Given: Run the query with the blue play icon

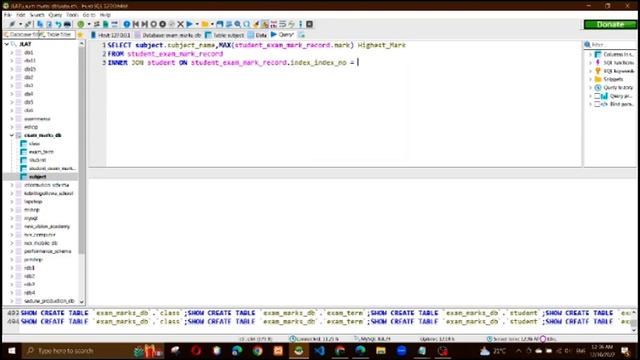Looking at the screenshot, I should (189, 24).
